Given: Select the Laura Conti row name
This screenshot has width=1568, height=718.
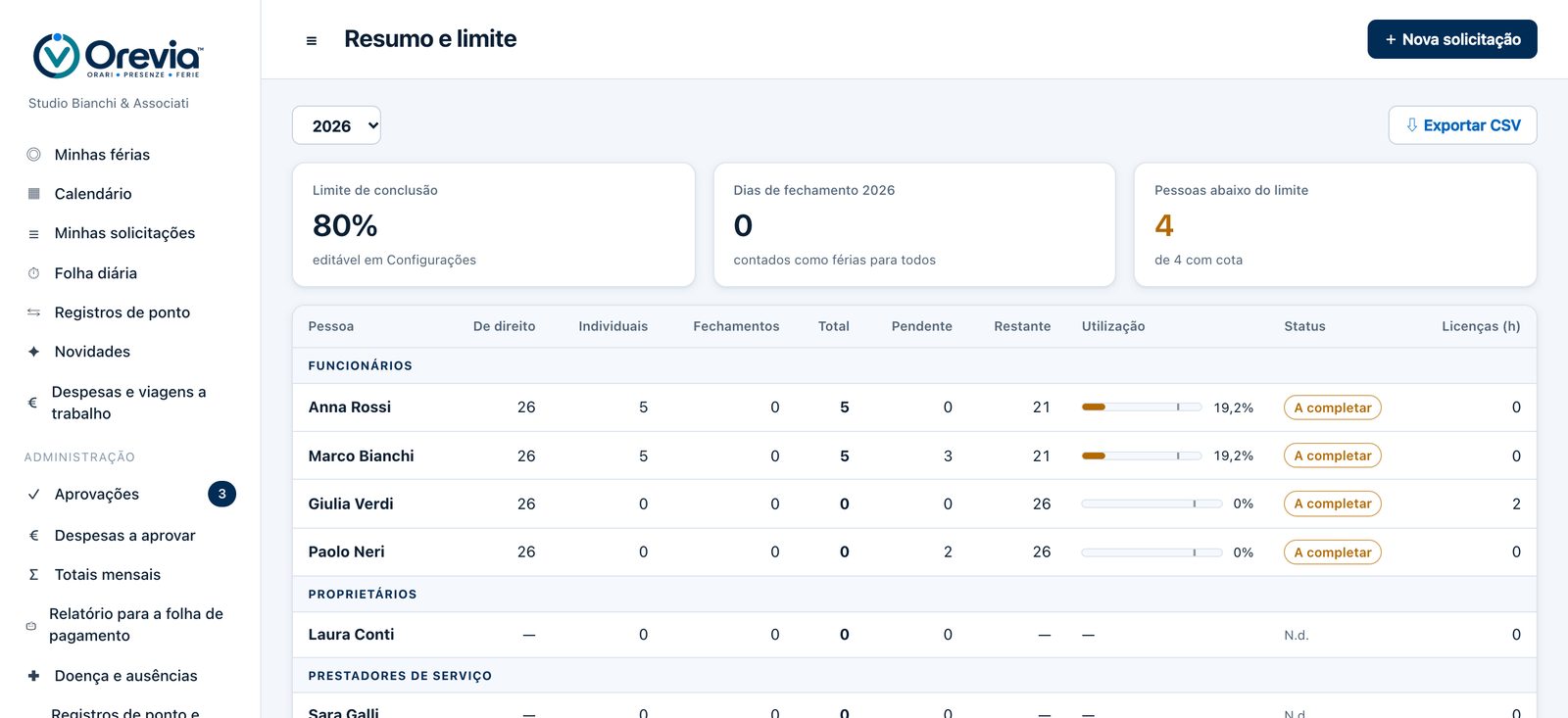Looking at the screenshot, I should point(351,635).
